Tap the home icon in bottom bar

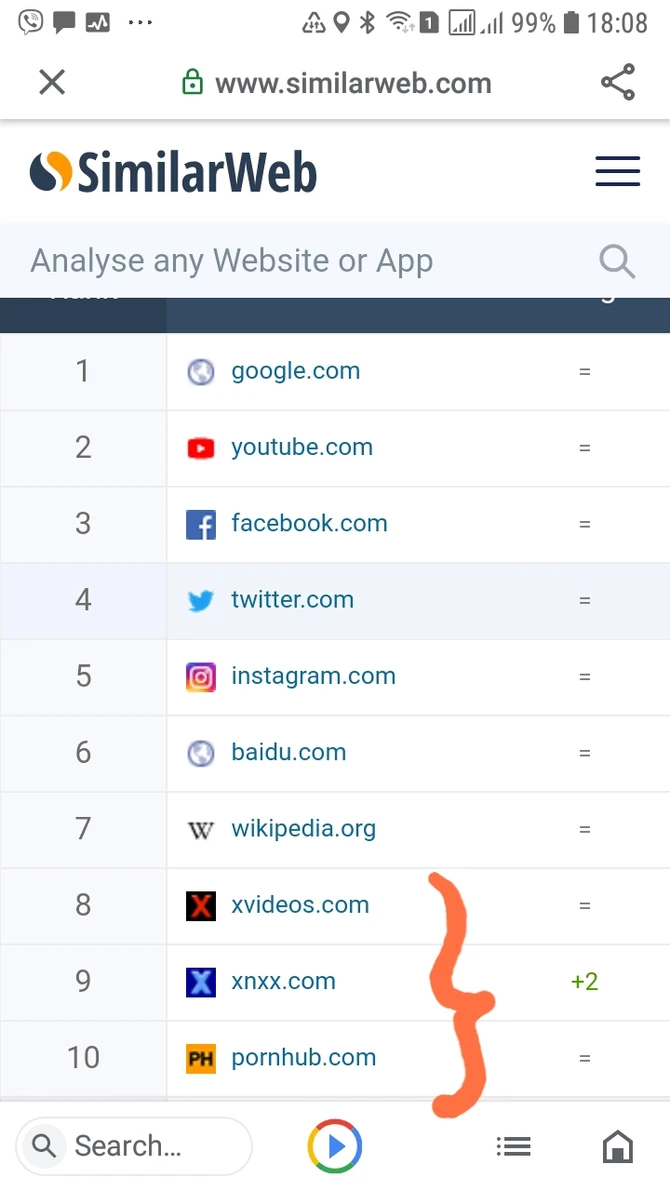[x=617, y=1147]
